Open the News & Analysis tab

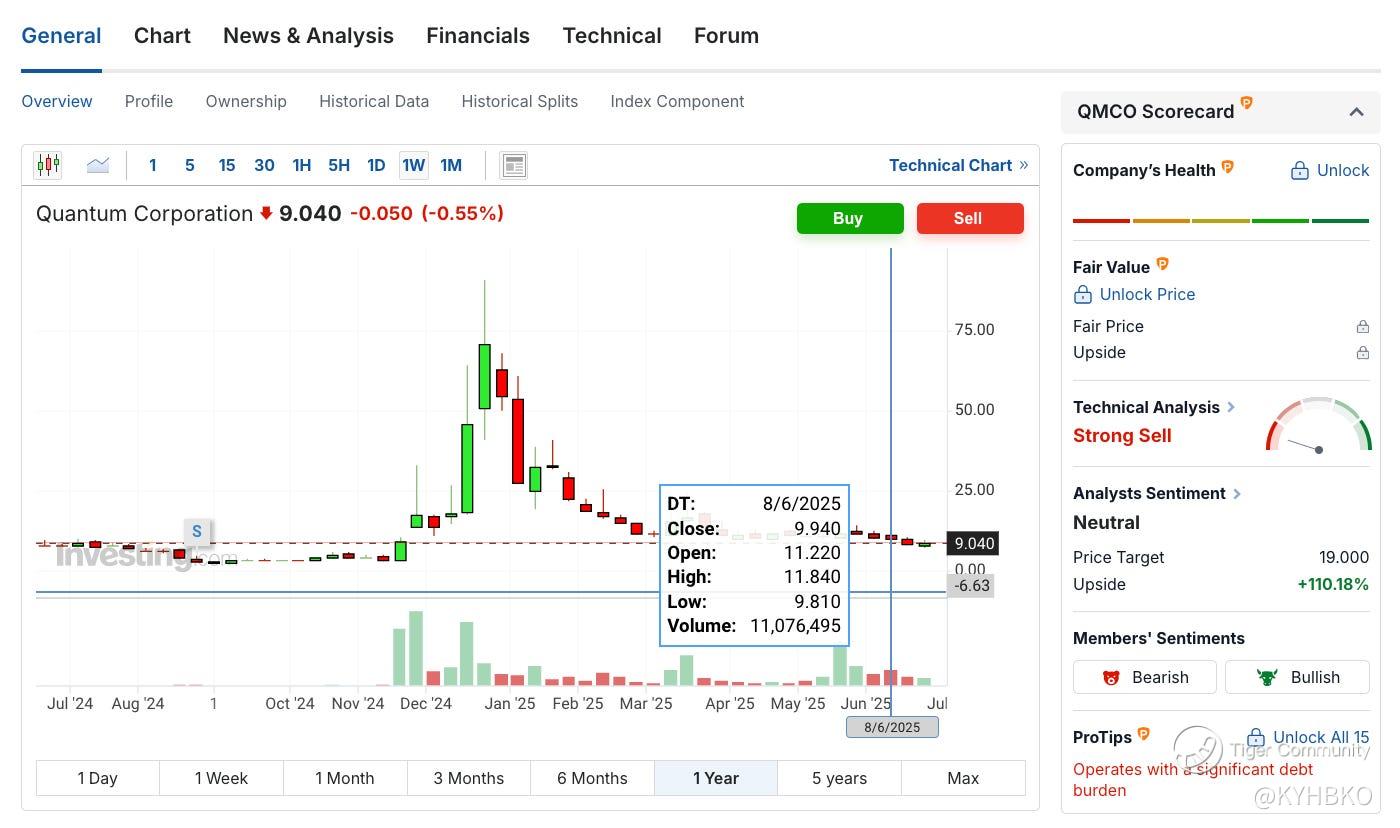point(308,36)
